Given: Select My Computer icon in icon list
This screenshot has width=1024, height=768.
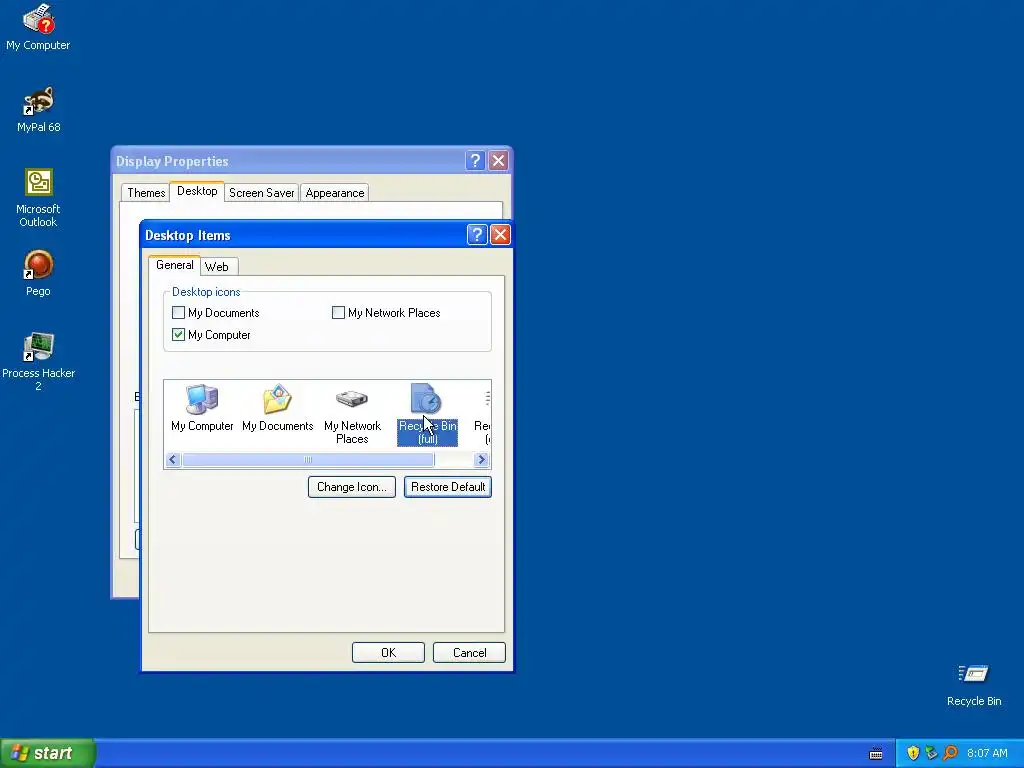Looking at the screenshot, I should [202, 409].
